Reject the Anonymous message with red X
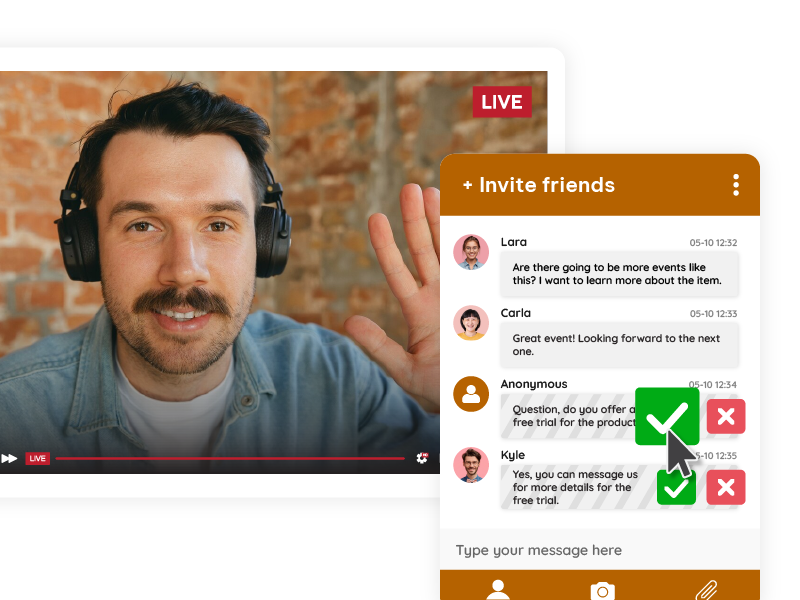The image size is (800, 600). click(726, 416)
